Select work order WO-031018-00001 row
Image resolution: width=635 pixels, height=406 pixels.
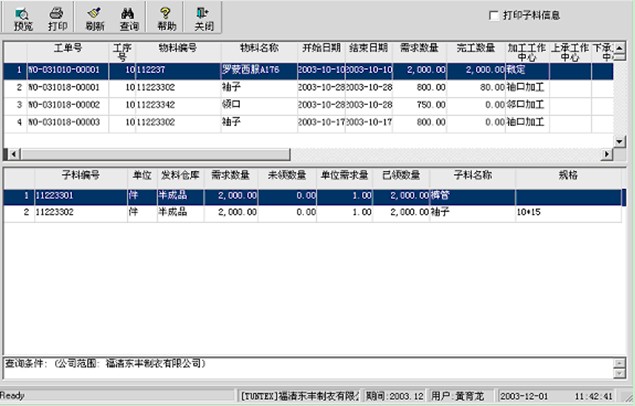[x=66, y=87]
